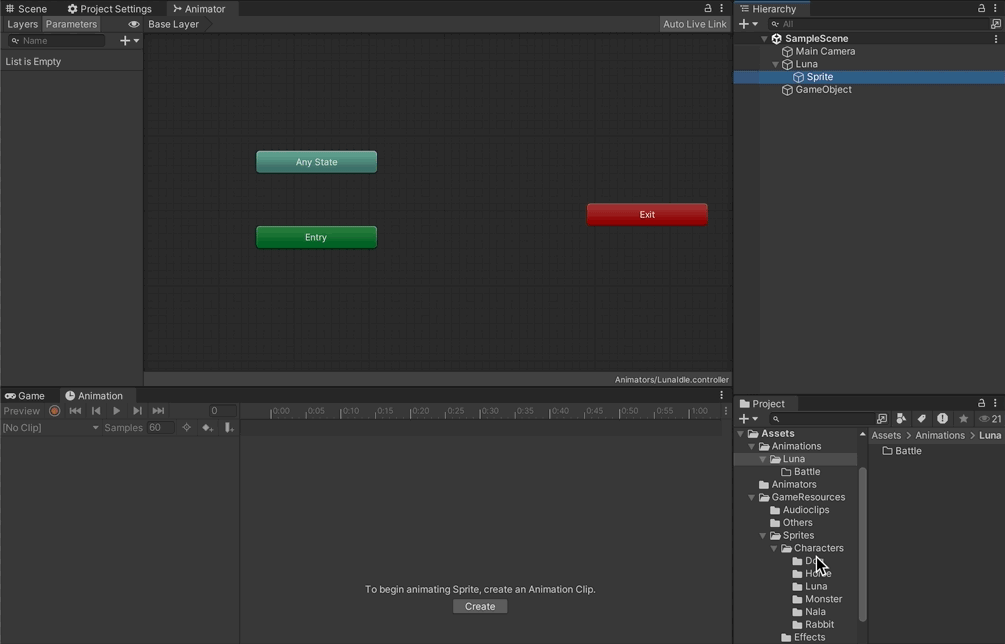Screen dimensions: 1005x644
Task: Select the Hierarchy tab
Action: (768, 8)
